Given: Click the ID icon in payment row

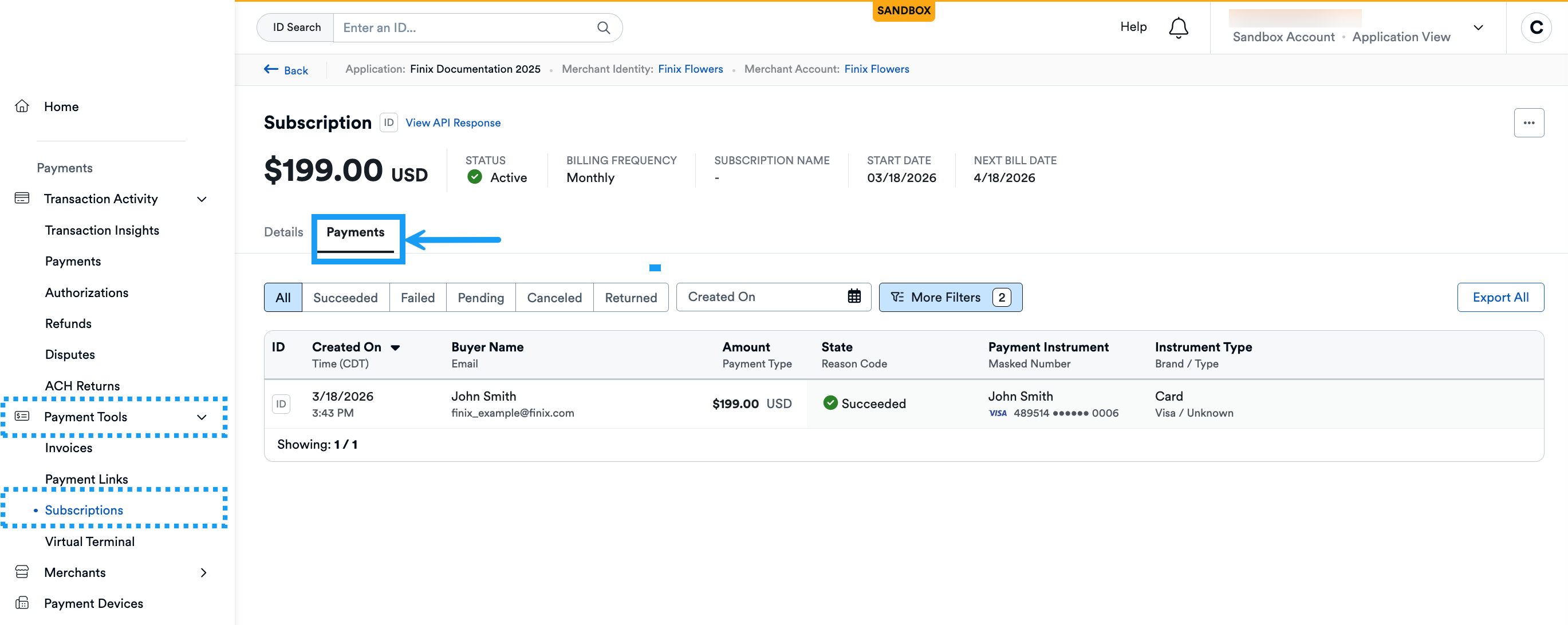Looking at the screenshot, I should [281, 404].
